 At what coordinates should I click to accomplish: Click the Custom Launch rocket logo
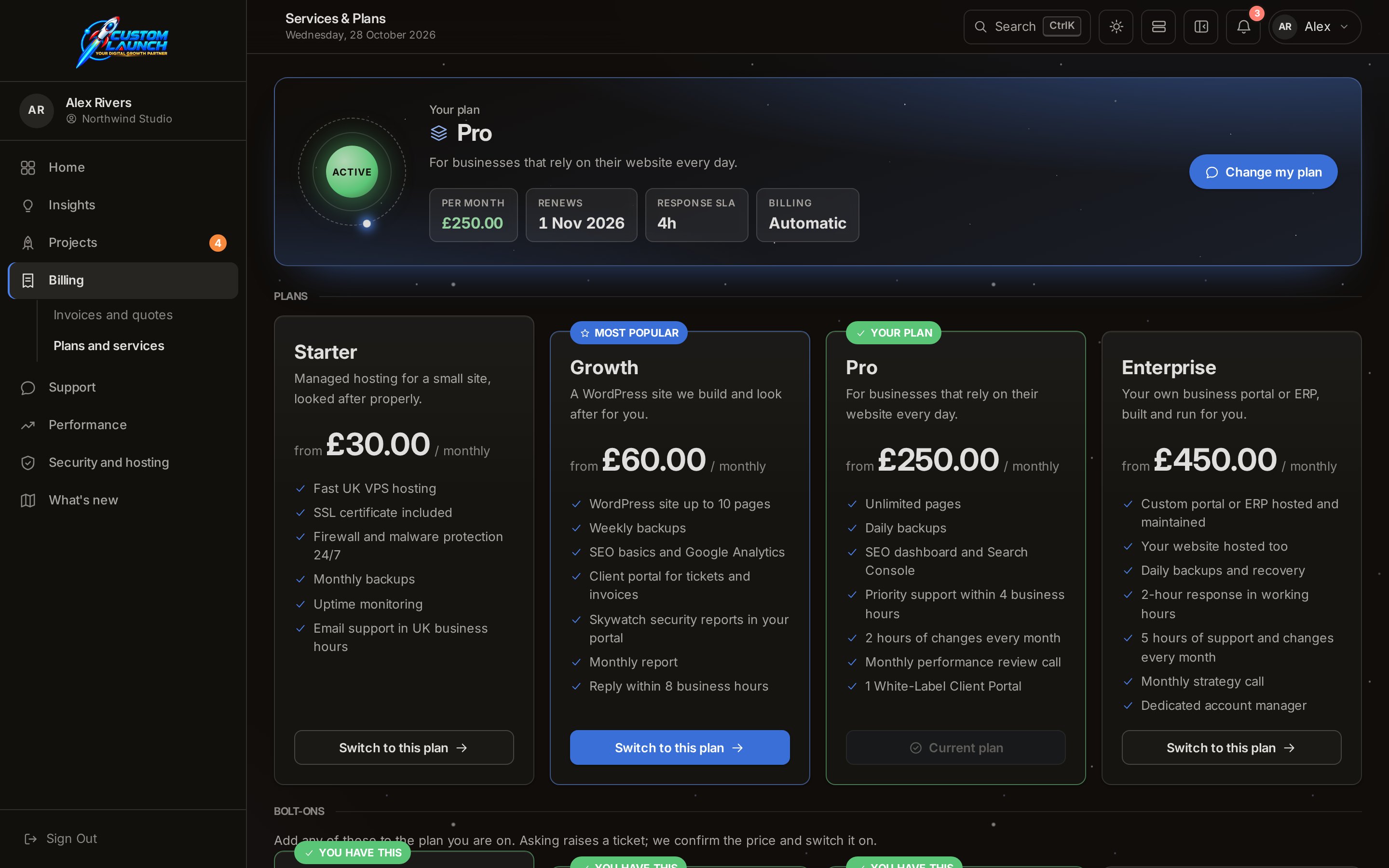click(x=122, y=41)
